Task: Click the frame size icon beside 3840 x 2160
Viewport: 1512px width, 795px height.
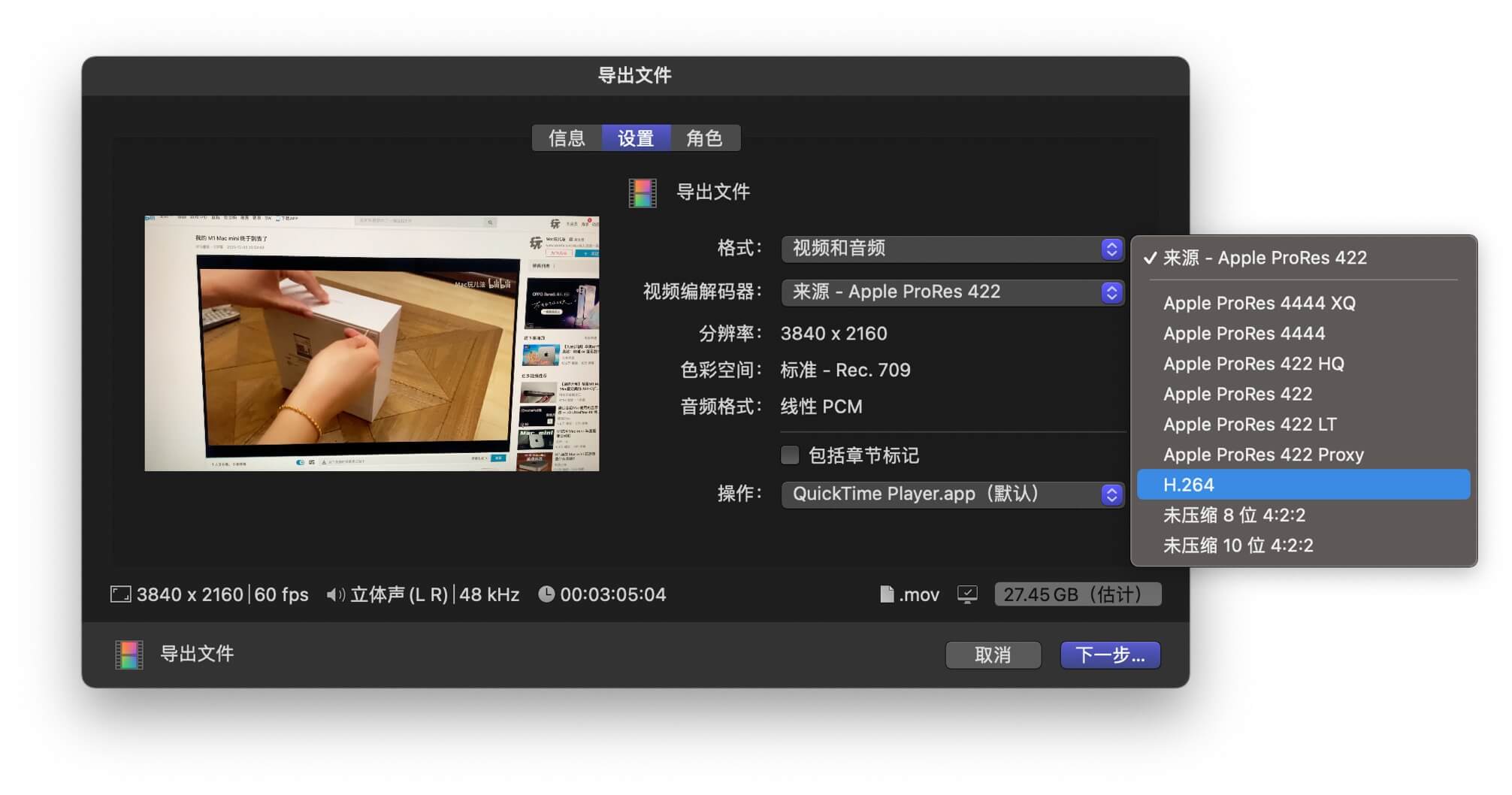Action: click(x=120, y=595)
